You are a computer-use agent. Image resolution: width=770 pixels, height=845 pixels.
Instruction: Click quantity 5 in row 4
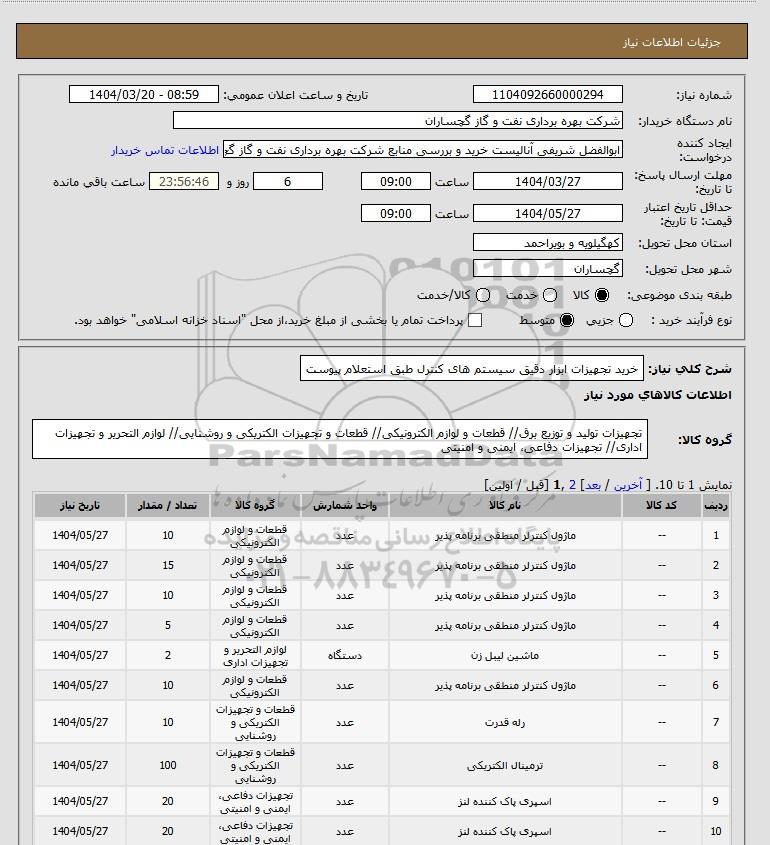(x=168, y=625)
